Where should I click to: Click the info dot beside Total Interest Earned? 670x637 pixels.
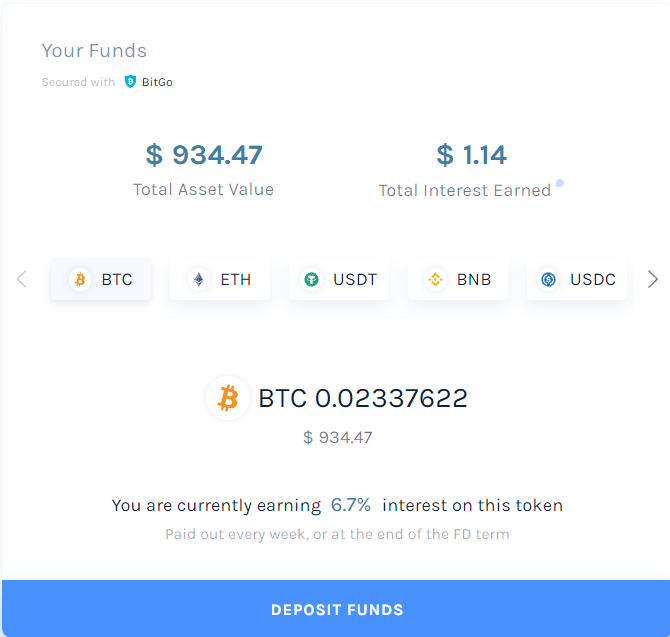tap(560, 183)
